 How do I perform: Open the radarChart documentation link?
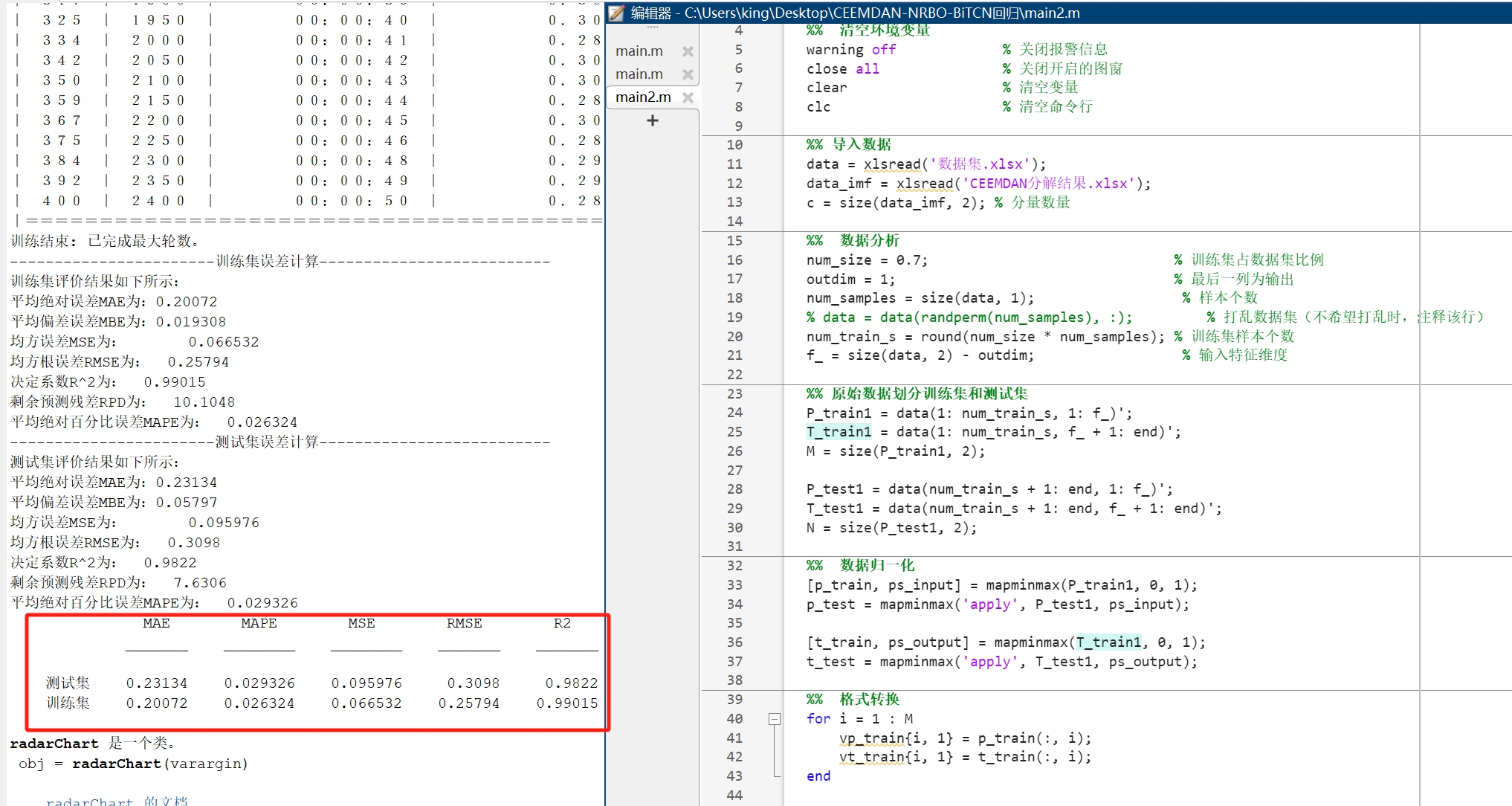(x=117, y=801)
